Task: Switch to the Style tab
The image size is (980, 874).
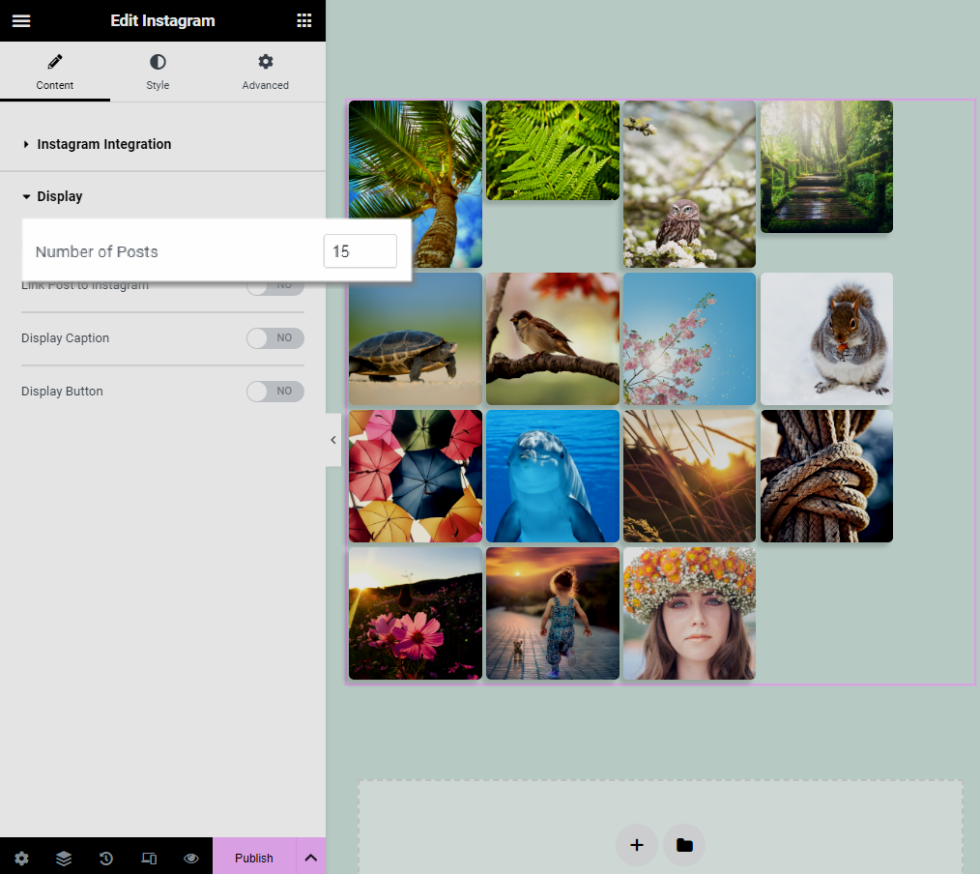Action: pyautogui.click(x=158, y=72)
